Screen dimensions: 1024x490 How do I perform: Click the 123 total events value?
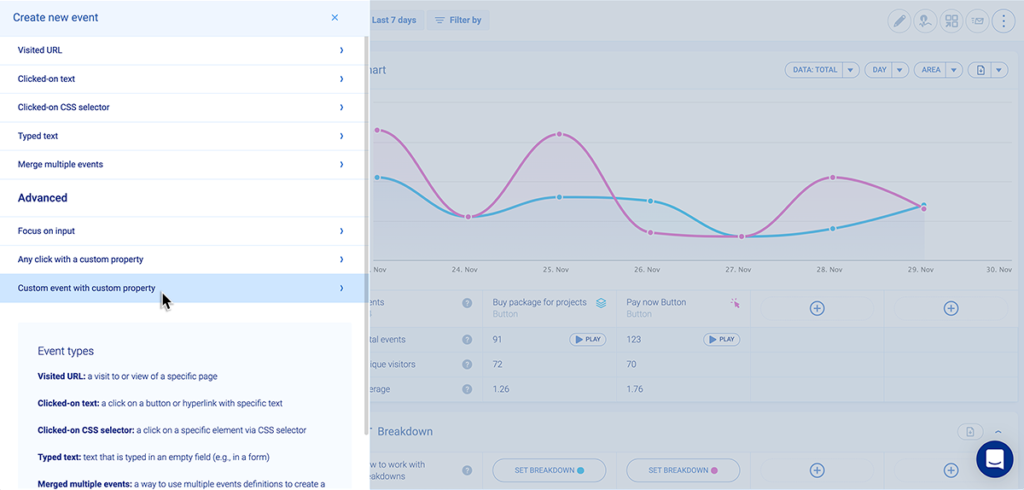[x=633, y=340]
